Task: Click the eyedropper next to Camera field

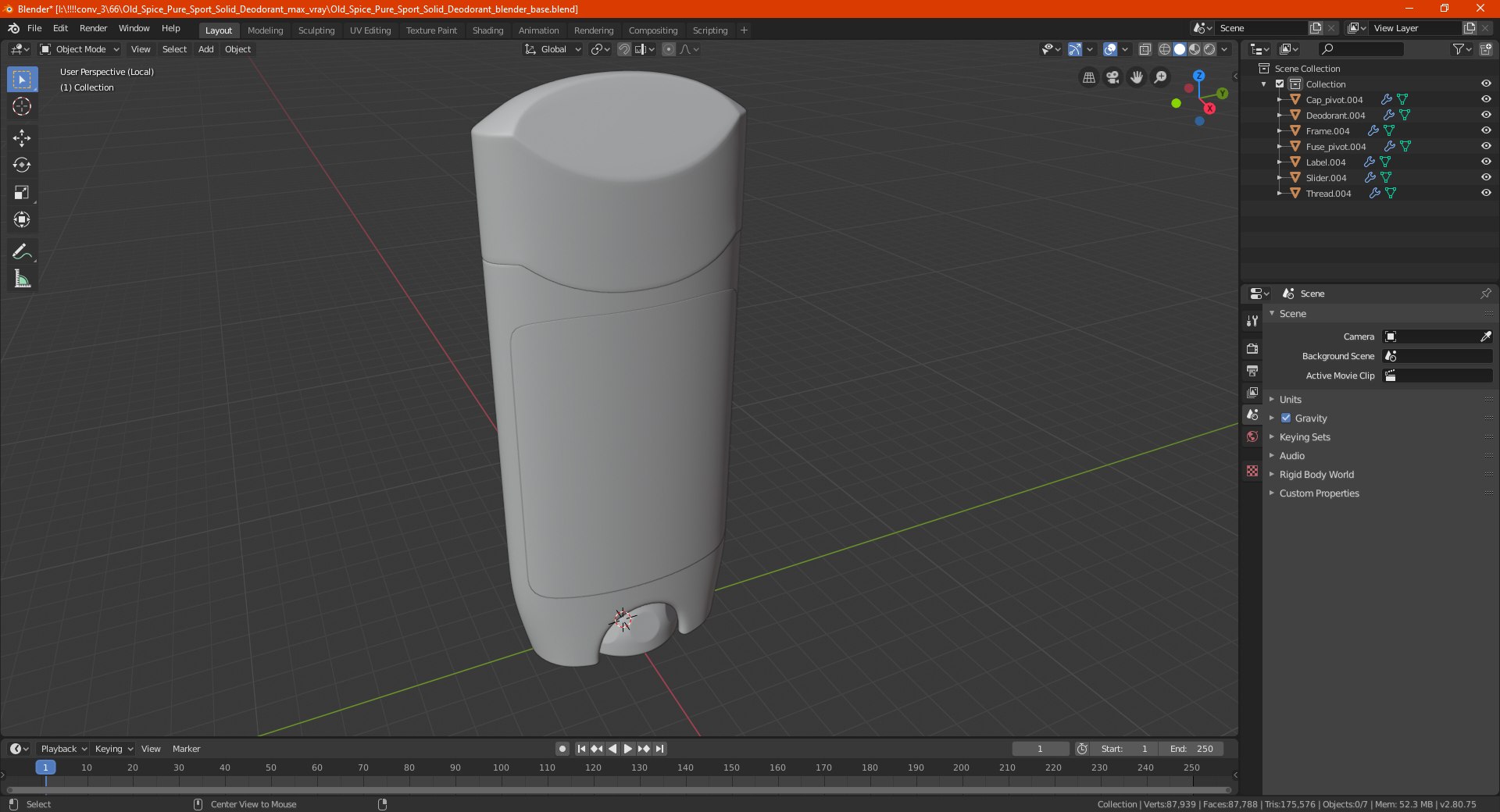Action: tap(1485, 337)
